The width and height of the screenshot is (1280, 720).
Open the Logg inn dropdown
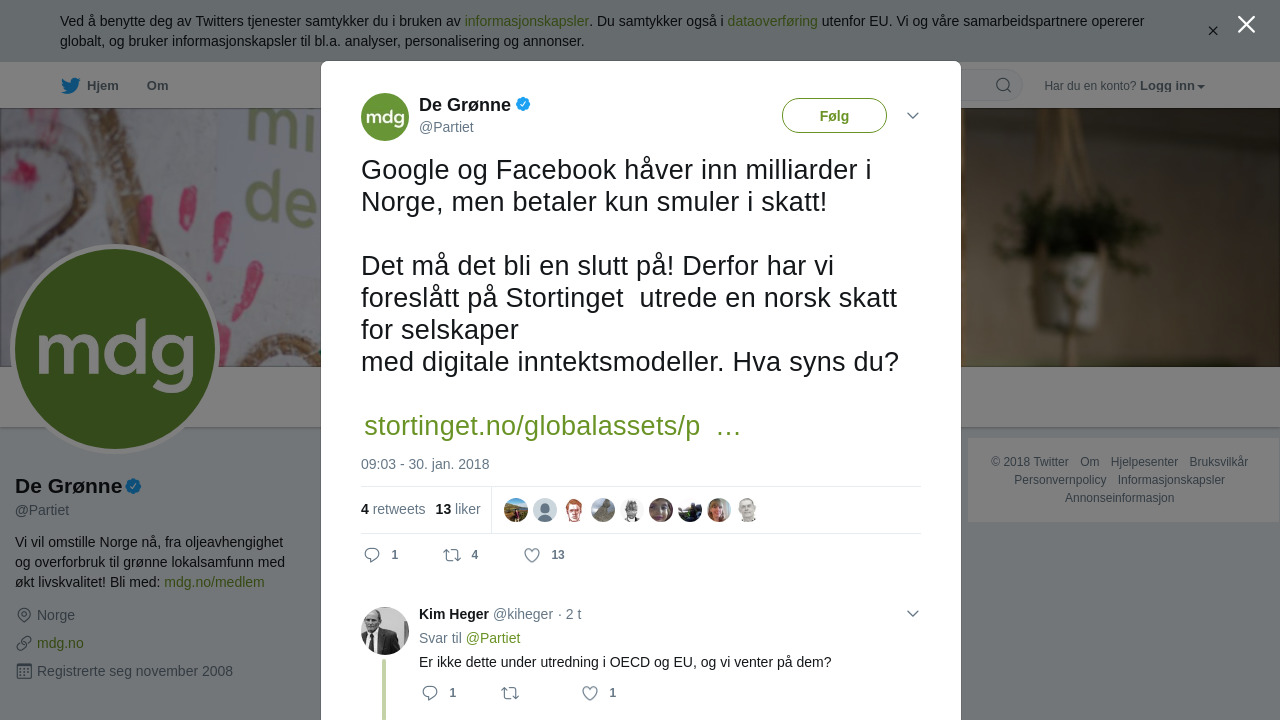(x=1172, y=86)
